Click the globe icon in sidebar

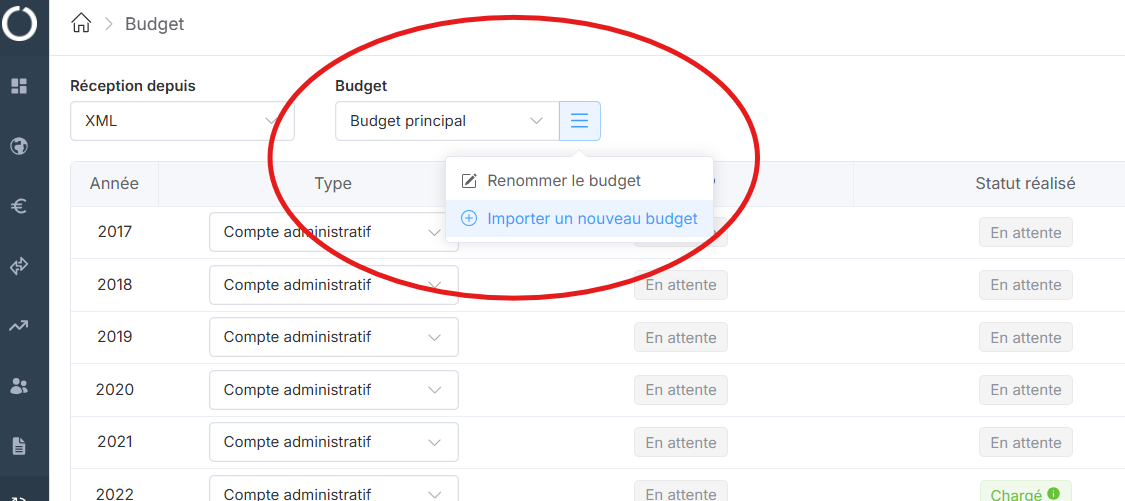18,146
